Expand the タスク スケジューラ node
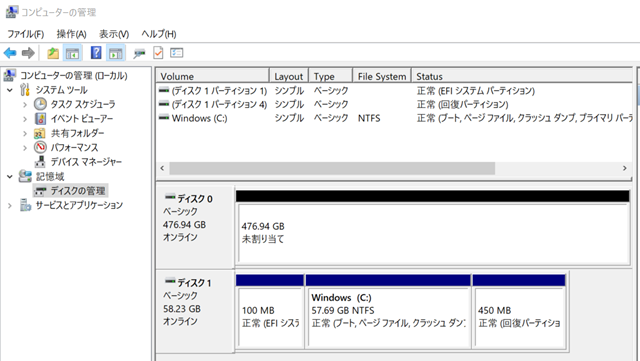This screenshot has height=361, width=640. 25,105
